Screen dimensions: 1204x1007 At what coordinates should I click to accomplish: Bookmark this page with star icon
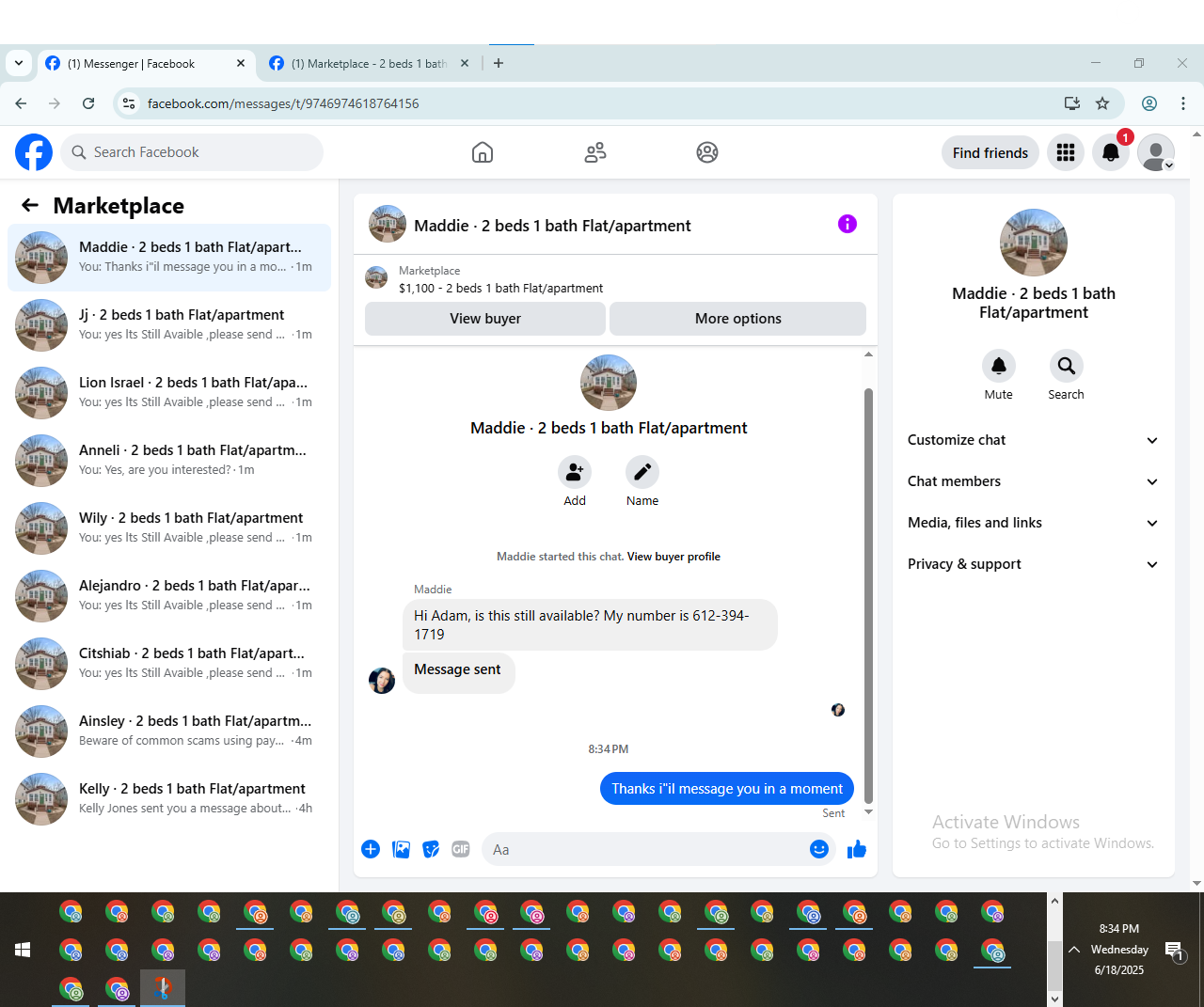point(1102,103)
